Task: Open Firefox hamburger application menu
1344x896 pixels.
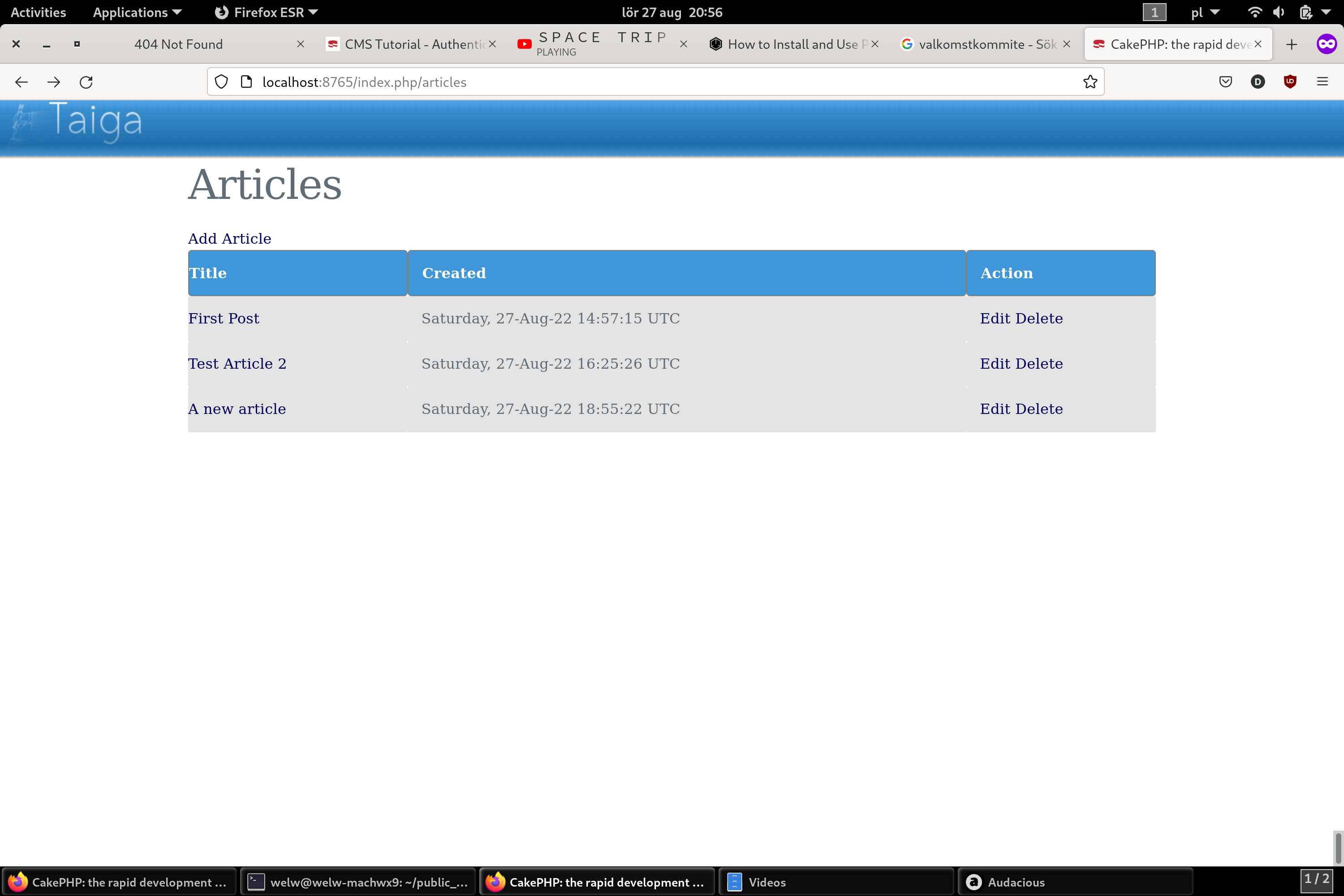Action: 1322,82
